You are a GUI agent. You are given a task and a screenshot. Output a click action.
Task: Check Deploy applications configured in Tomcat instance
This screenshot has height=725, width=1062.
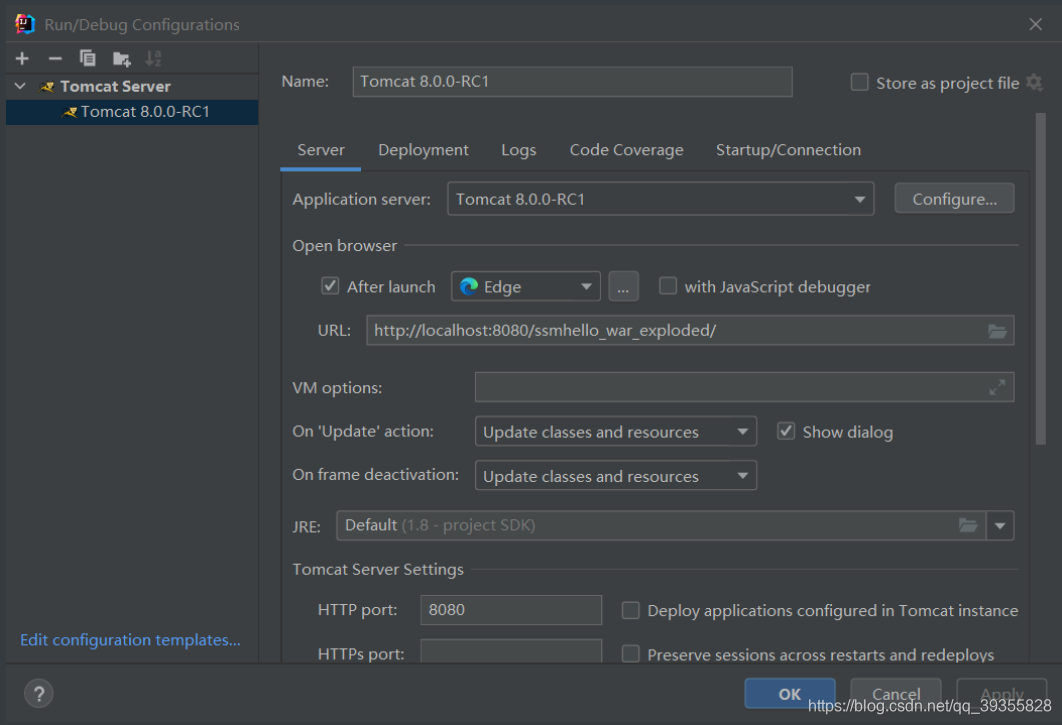(x=631, y=610)
